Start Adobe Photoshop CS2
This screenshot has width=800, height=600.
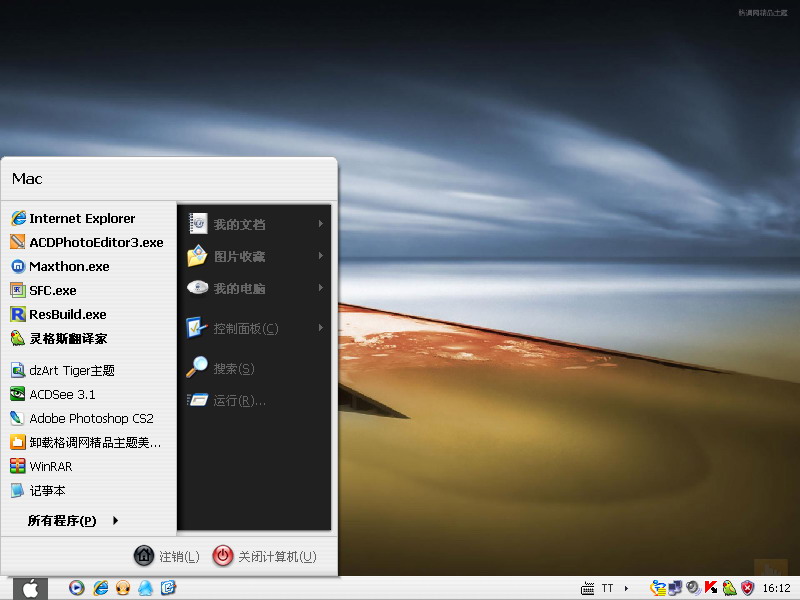88,418
